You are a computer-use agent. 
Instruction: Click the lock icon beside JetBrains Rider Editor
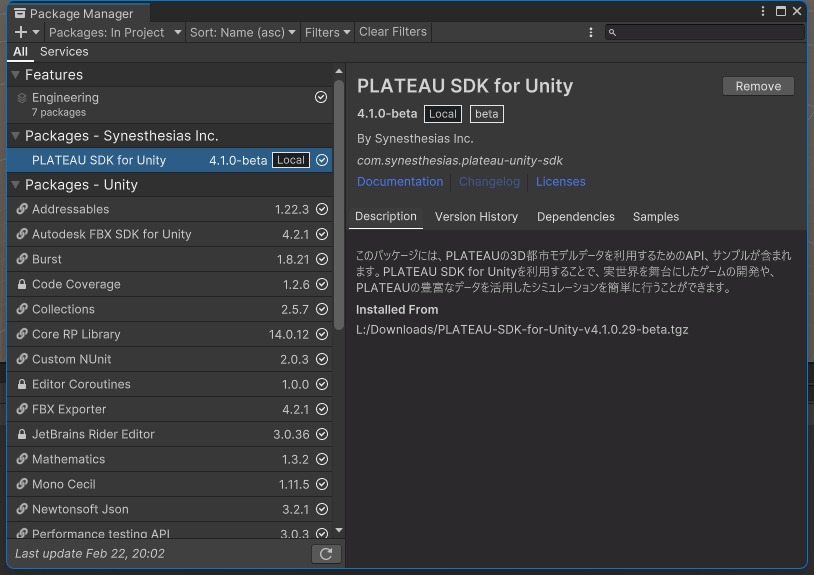pos(22,435)
